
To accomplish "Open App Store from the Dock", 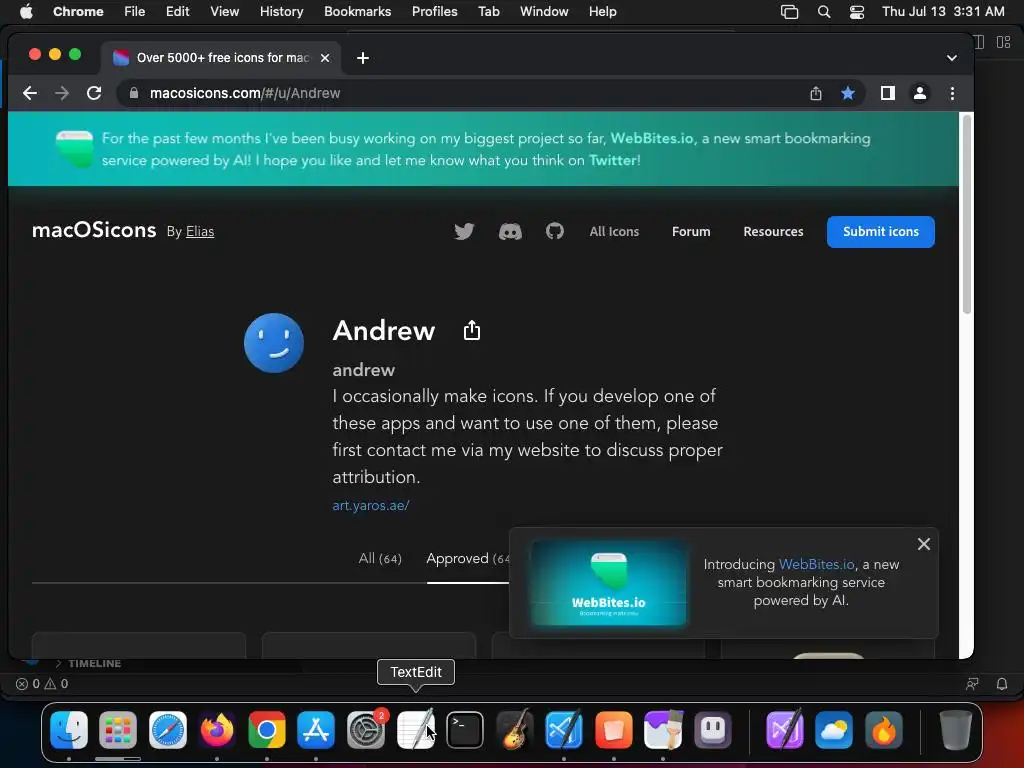I will click(316, 730).
